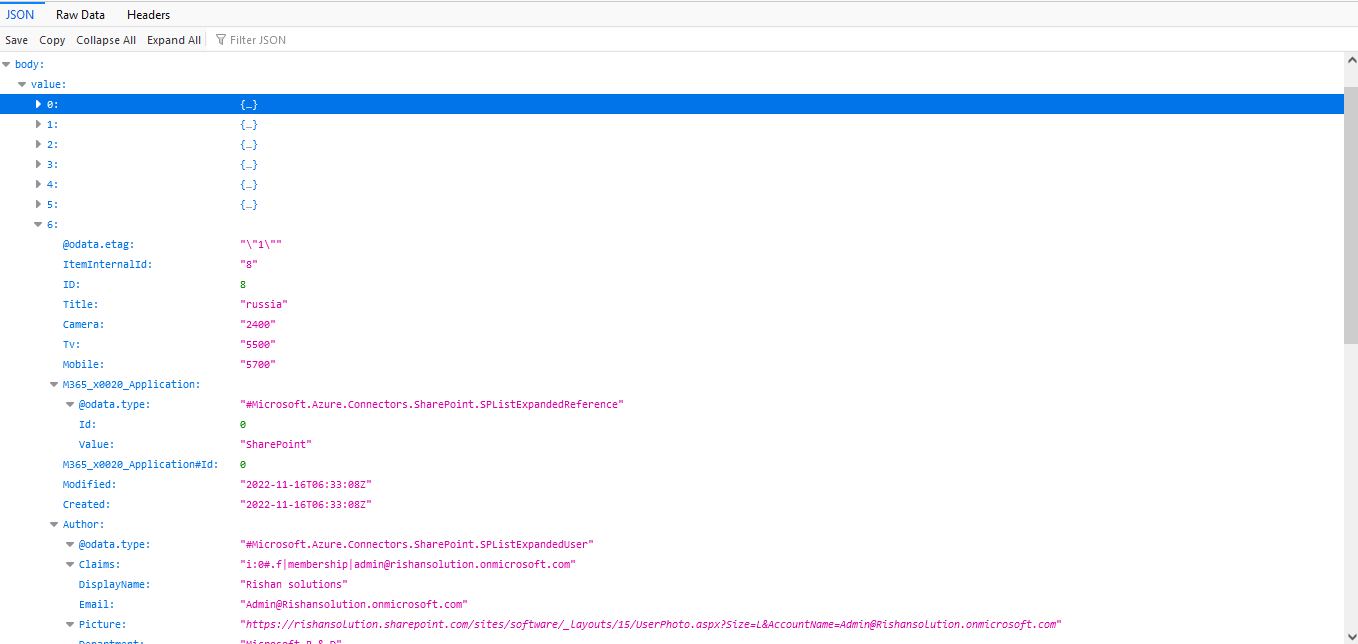Image resolution: width=1358 pixels, height=644 pixels.
Task: Click the vertical scrollbar down arrow
Action: [1350, 636]
